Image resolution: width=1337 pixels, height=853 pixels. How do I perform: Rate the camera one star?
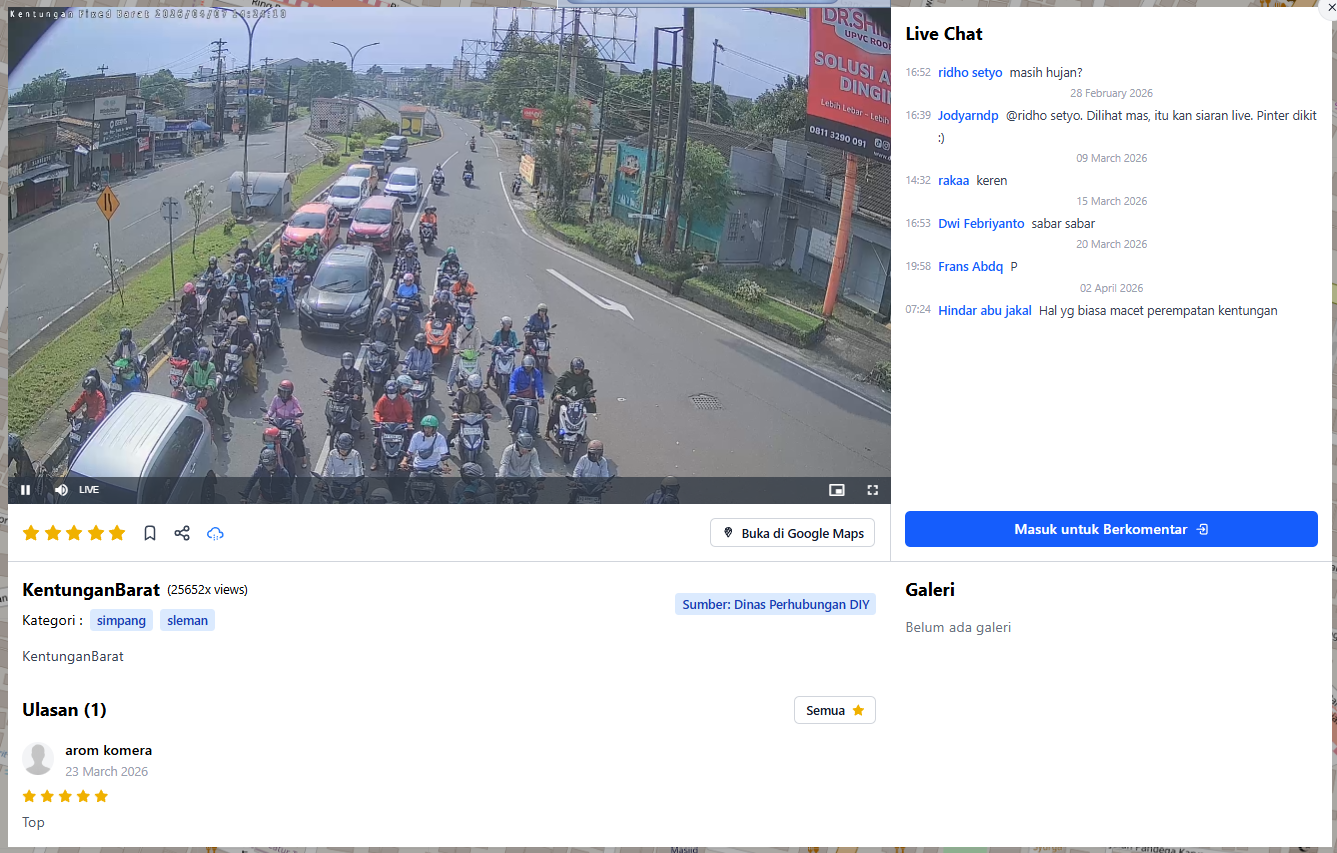(x=31, y=533)
